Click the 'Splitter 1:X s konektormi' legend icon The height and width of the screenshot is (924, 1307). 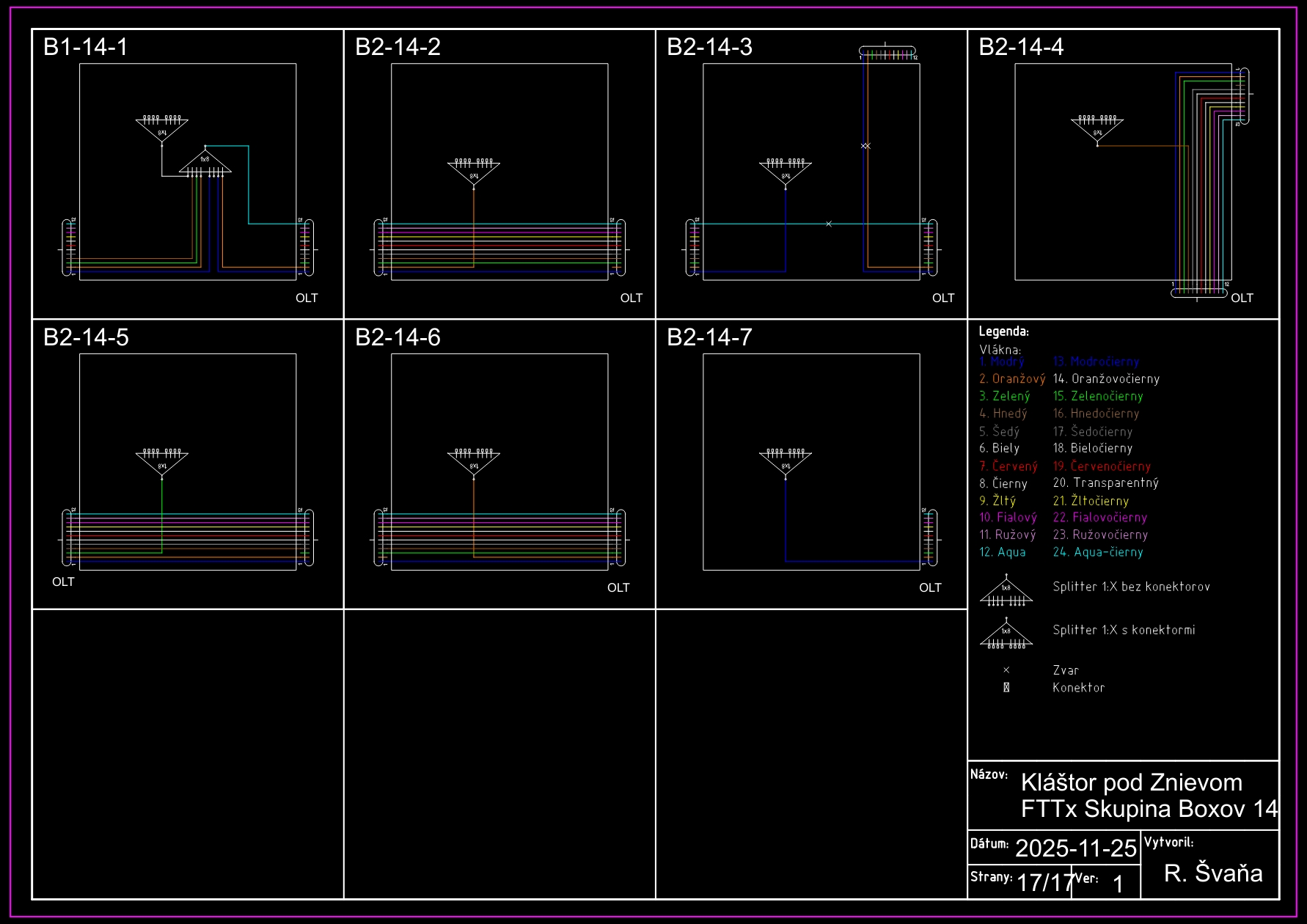point(1006,635)
